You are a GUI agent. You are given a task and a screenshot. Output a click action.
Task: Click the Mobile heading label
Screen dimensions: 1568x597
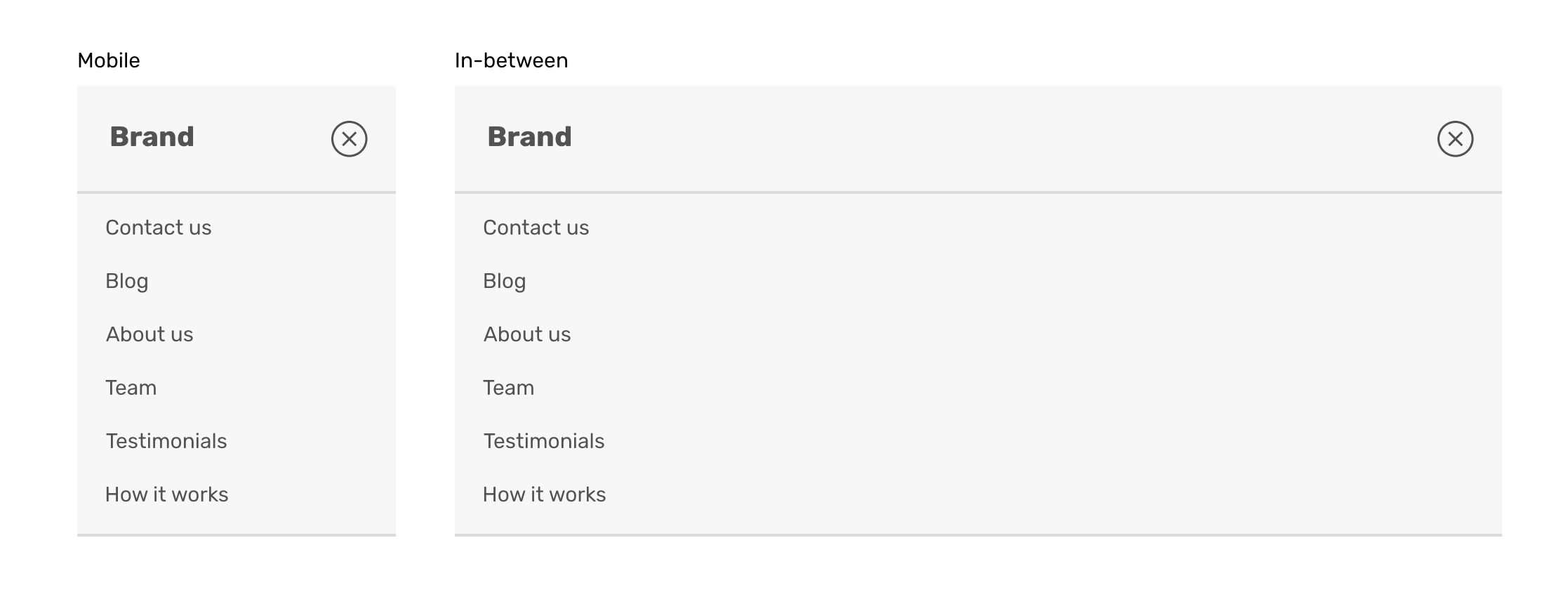(x=108, y=60)
